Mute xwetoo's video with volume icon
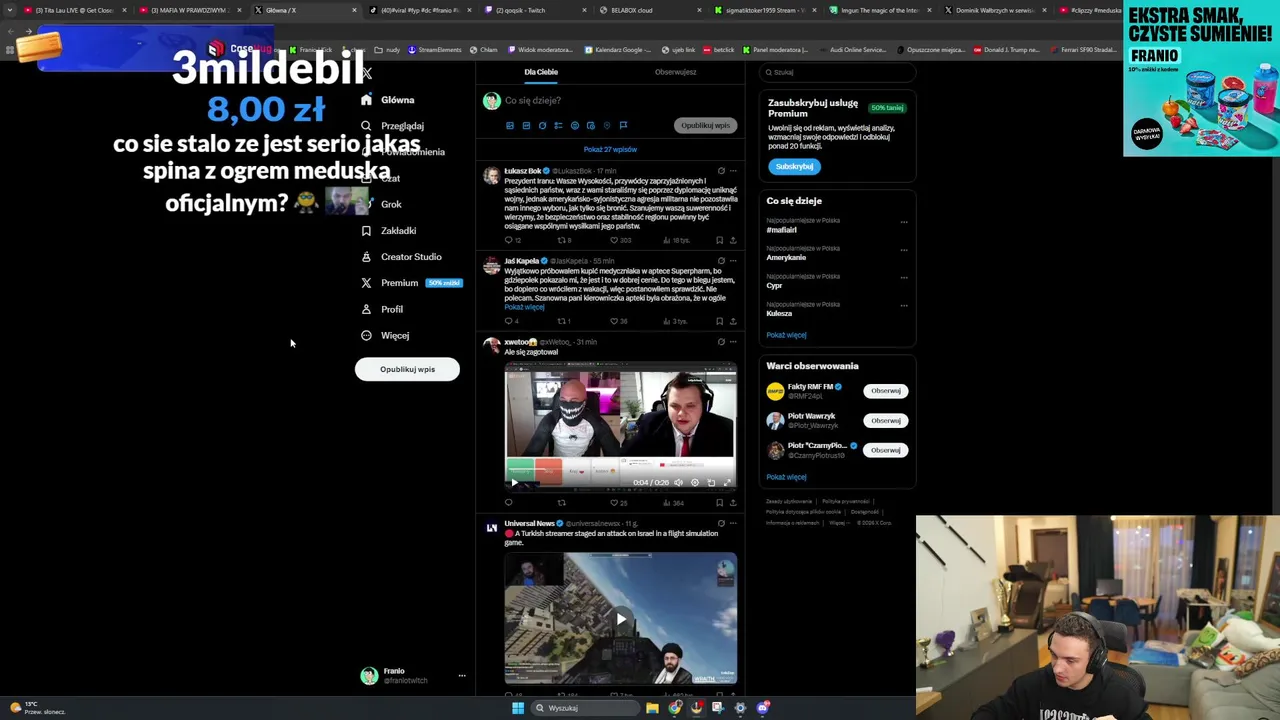 point(678,482)
